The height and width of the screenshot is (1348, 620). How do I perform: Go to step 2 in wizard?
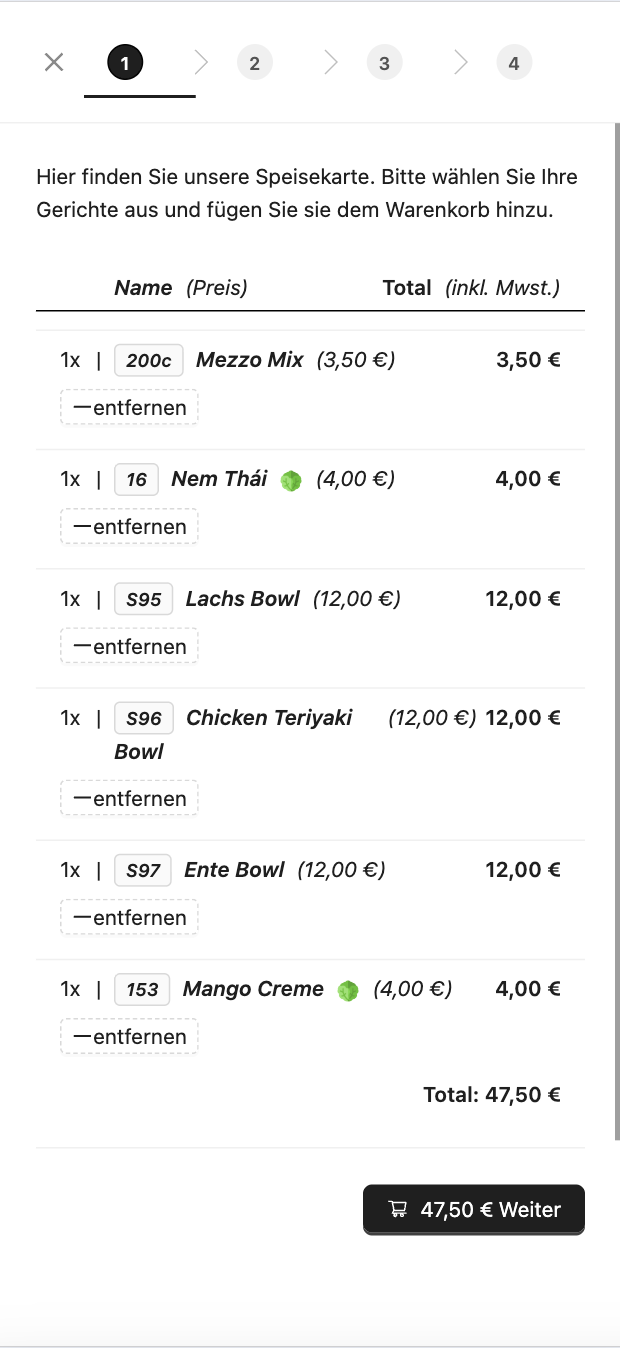[x=254, y=63]
